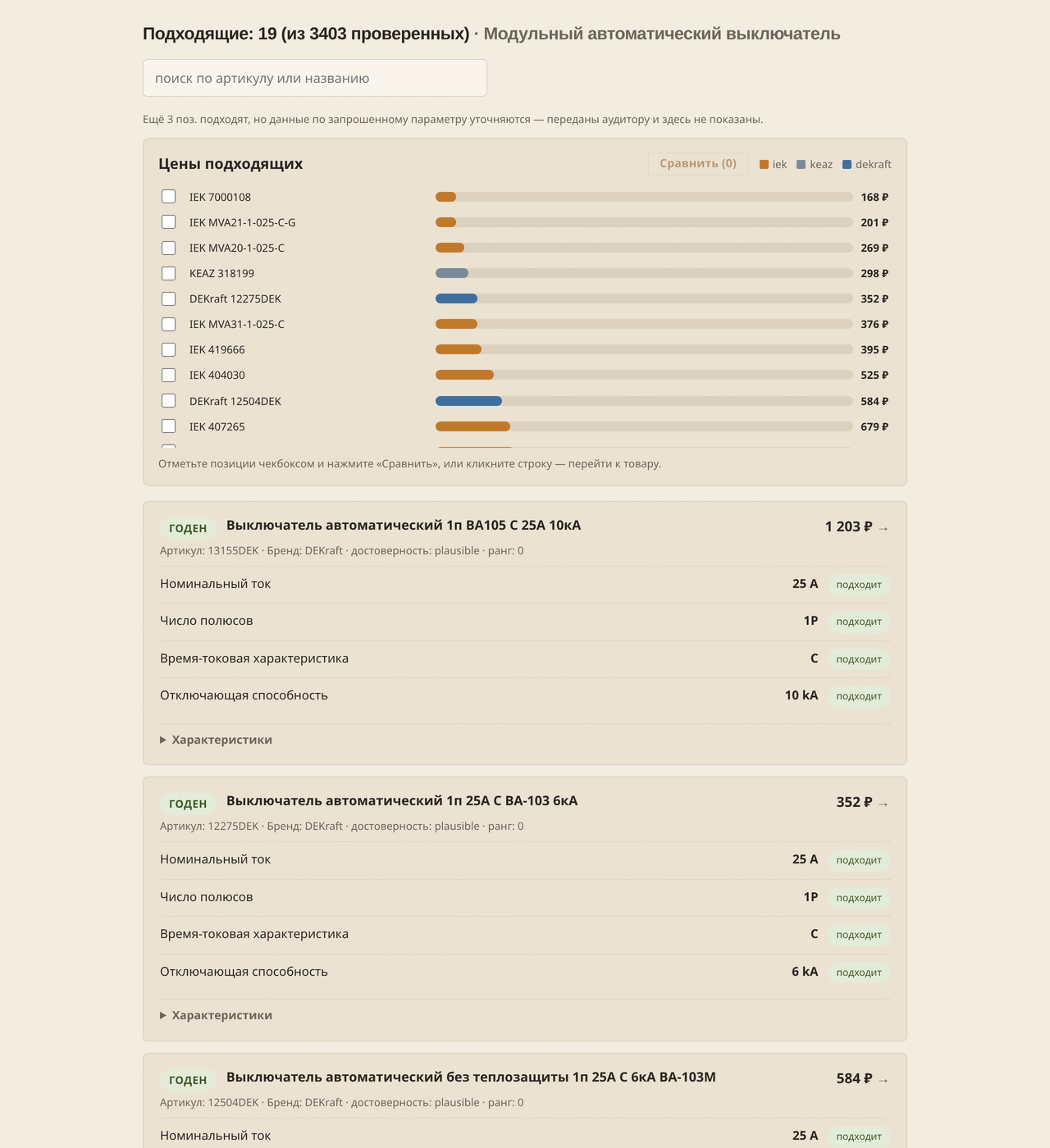Tick the IEK 419666 checkbox
The image size is (1050, 1148).
point(168,349)
